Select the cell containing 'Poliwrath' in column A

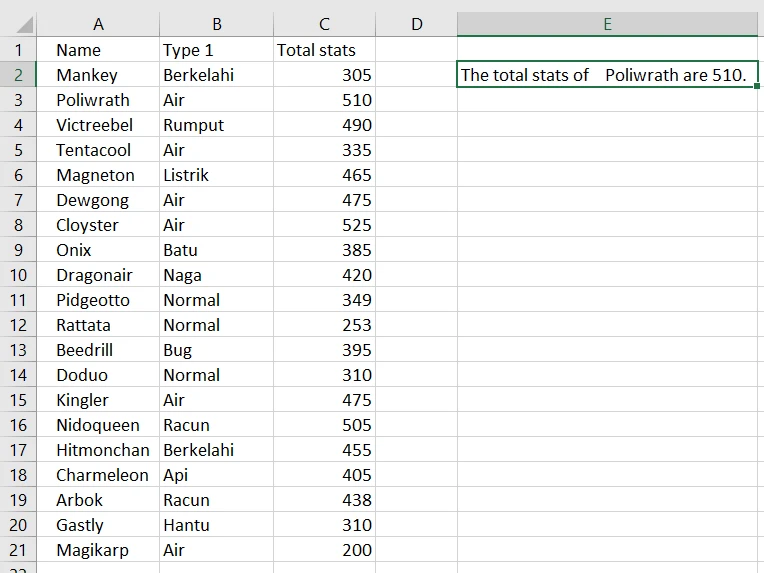tap(98, 100)
